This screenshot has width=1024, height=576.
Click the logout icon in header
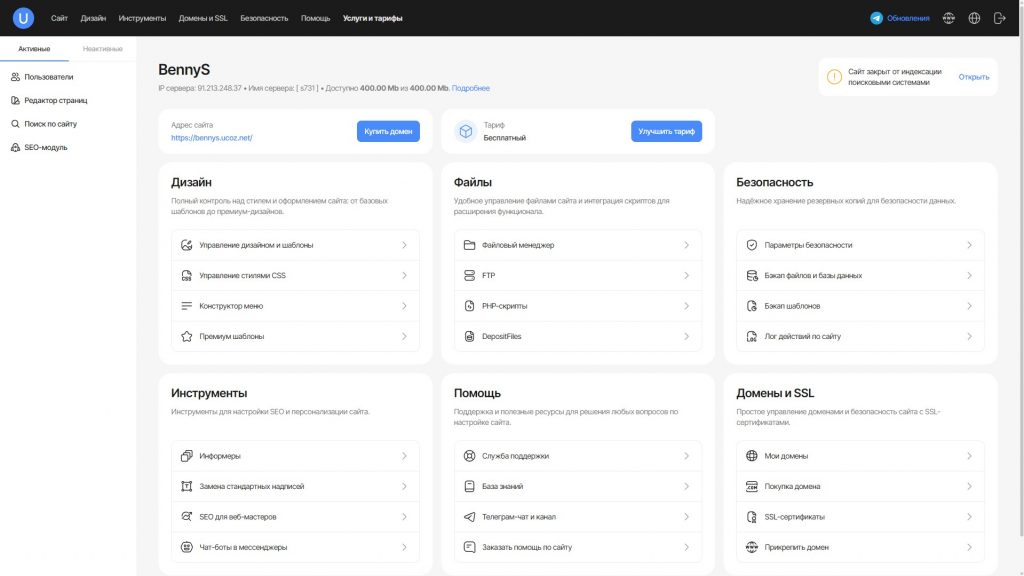pyautogui.click(x=999, y=18)
